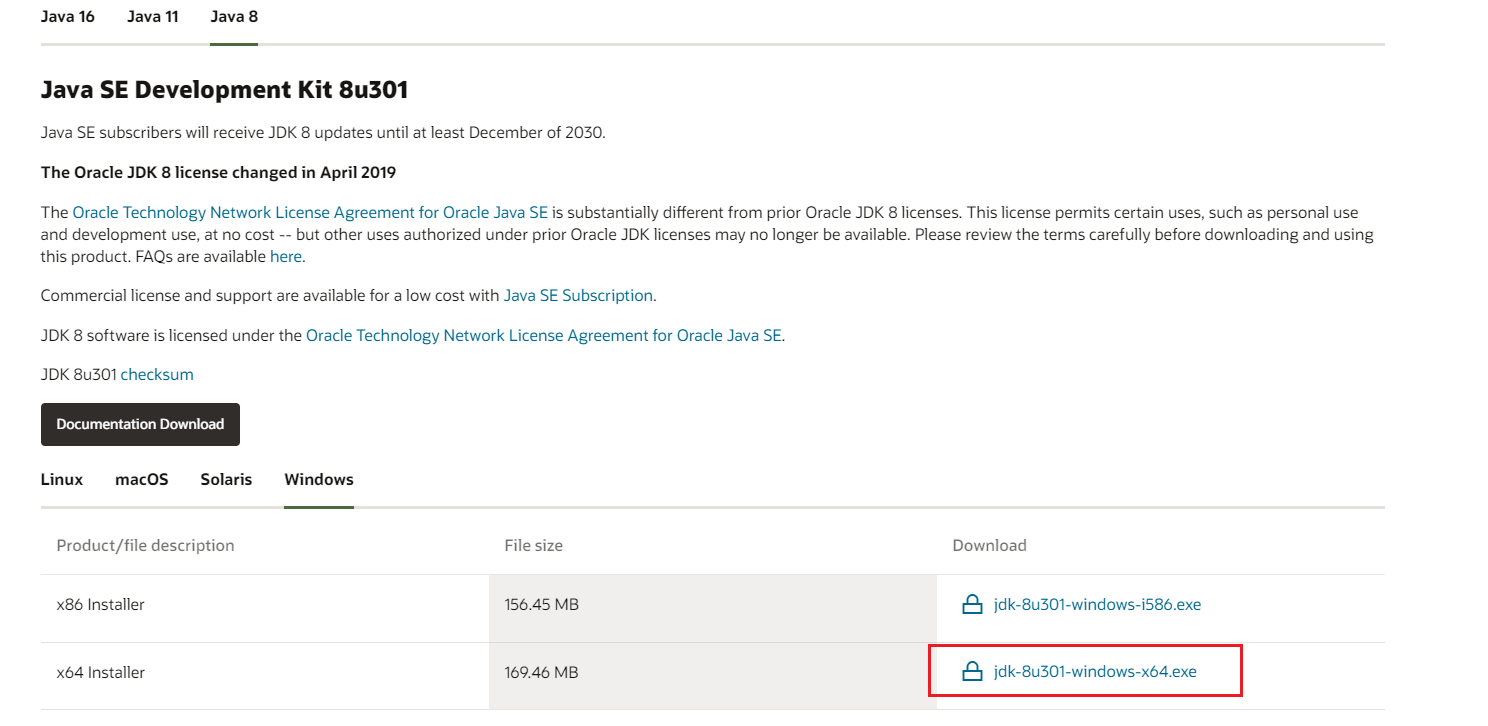This screenshot has height=726, width=1488.
Task: Open license link in 'JDK 8 software is licensed' line
Action: coord(544,336)
